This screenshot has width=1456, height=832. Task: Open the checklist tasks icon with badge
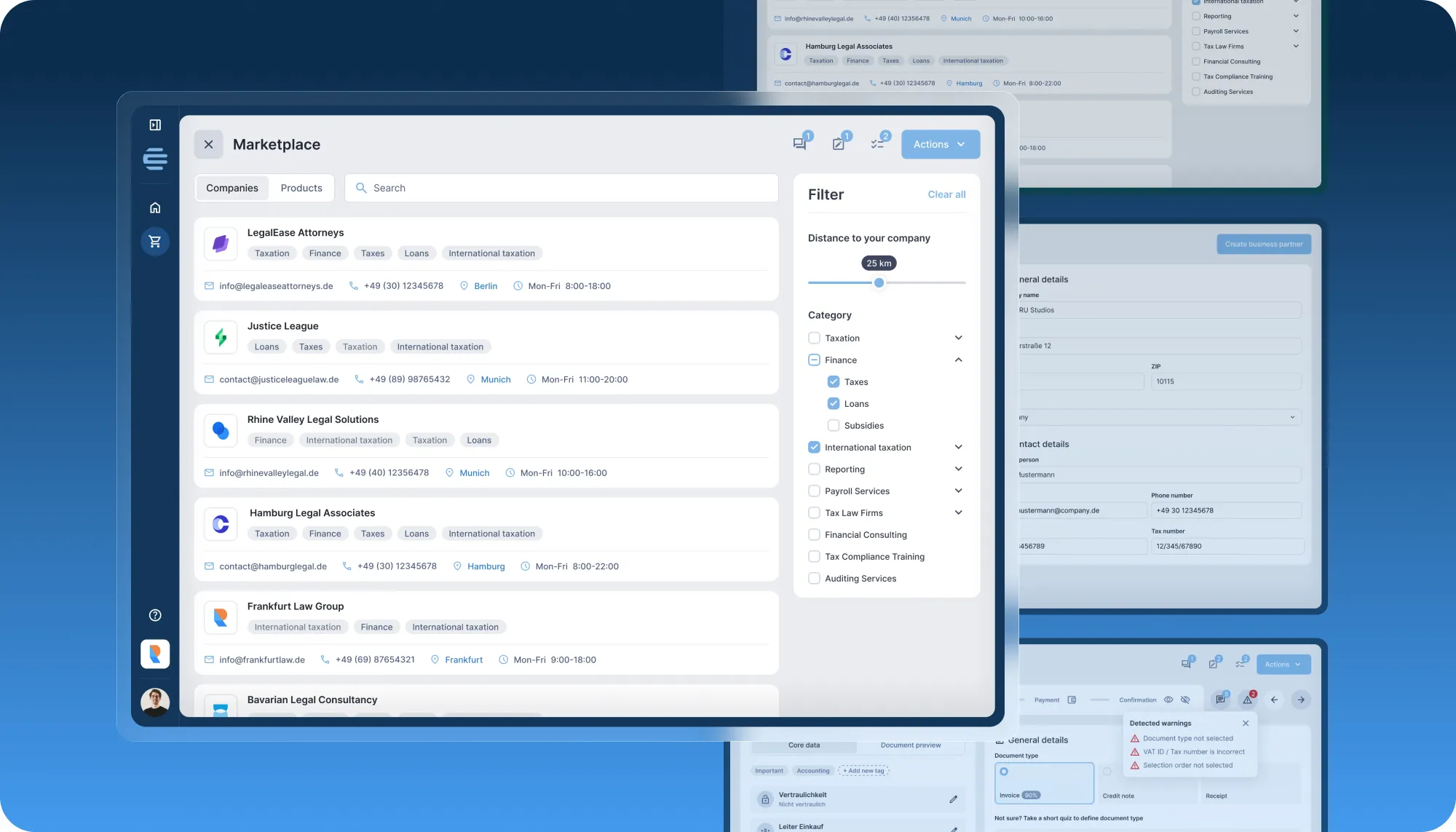pos(878,144)
